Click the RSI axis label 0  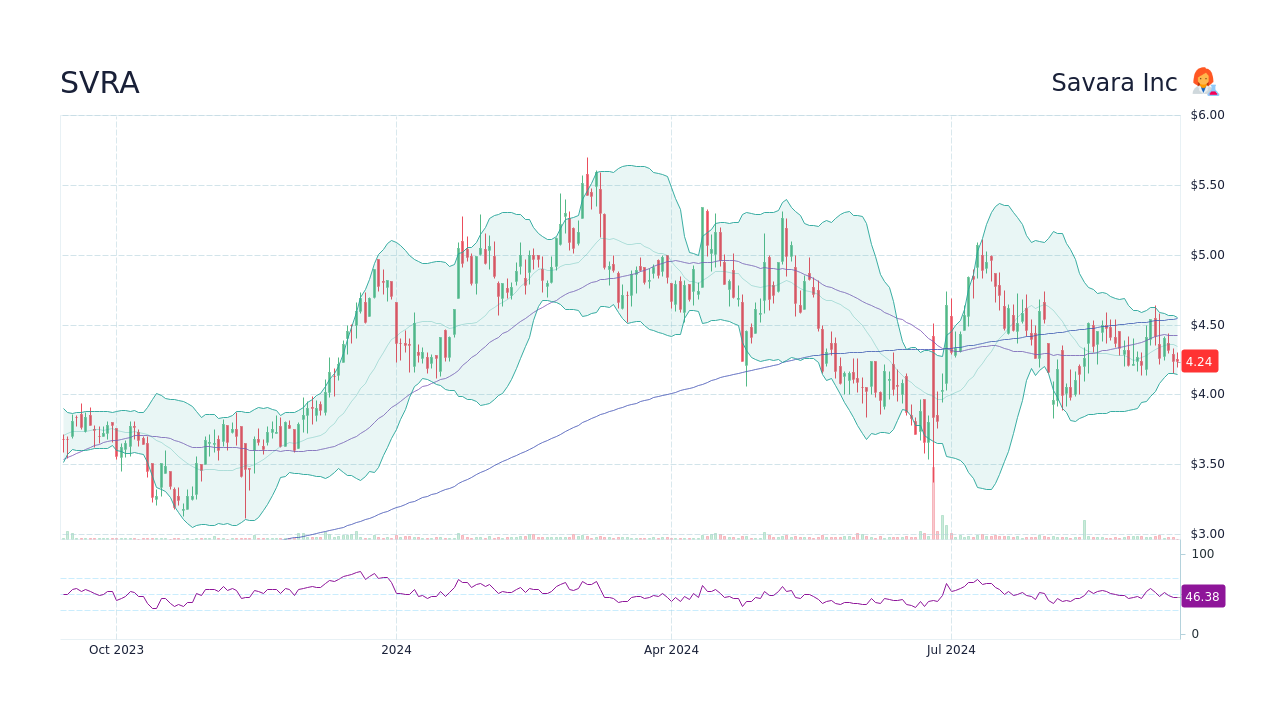coord(1195,634)
